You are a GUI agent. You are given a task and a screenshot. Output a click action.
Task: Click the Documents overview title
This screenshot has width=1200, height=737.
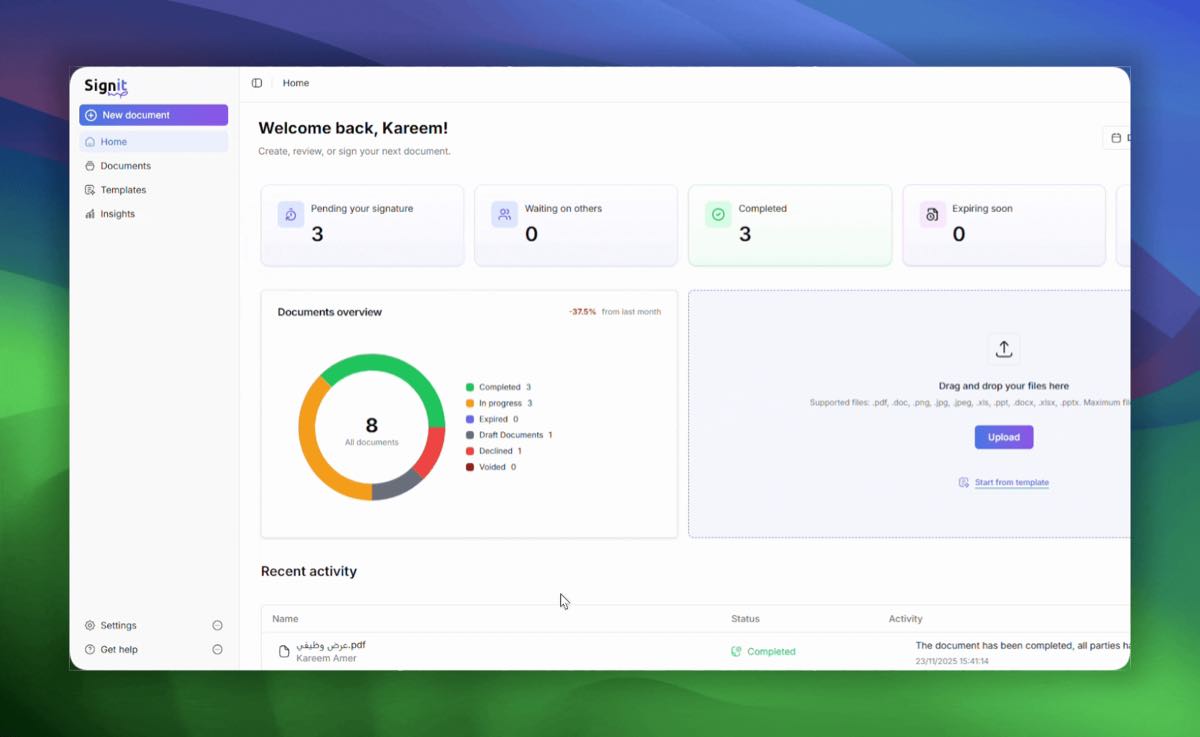point(330,312)
